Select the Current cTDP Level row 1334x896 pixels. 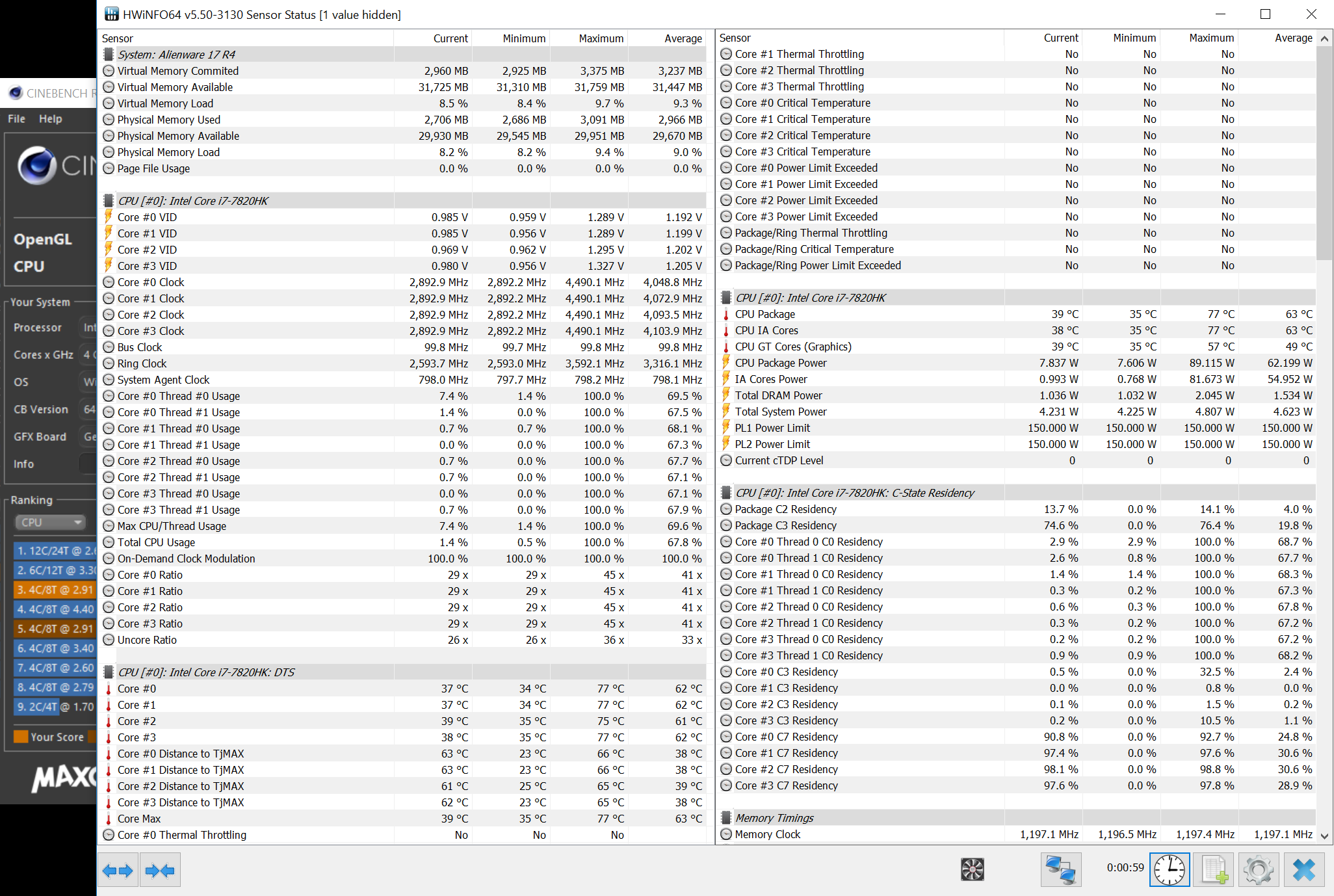click(x=1017, y=460)
